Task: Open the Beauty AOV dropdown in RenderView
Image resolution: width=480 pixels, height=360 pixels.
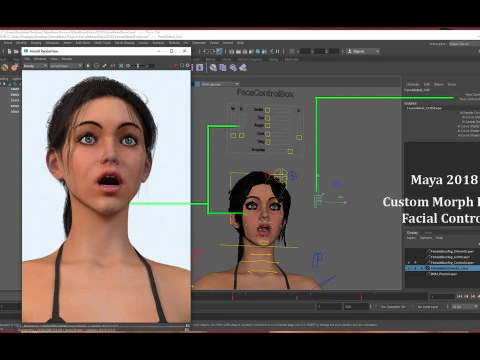Action: point(35,66)
